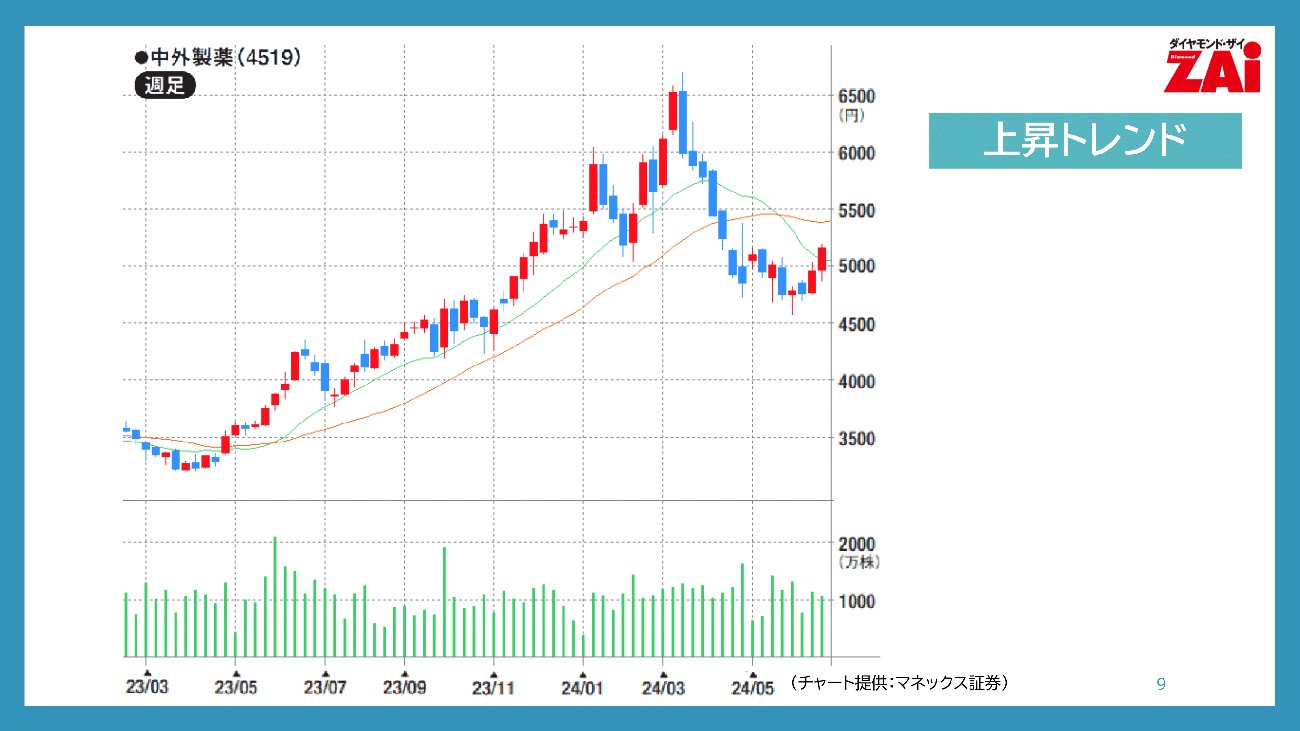Viewport: 1300px width, 731px height.
Task: Click the 23/05 date label
Action: pyautogui.click(x=236, y=687)
